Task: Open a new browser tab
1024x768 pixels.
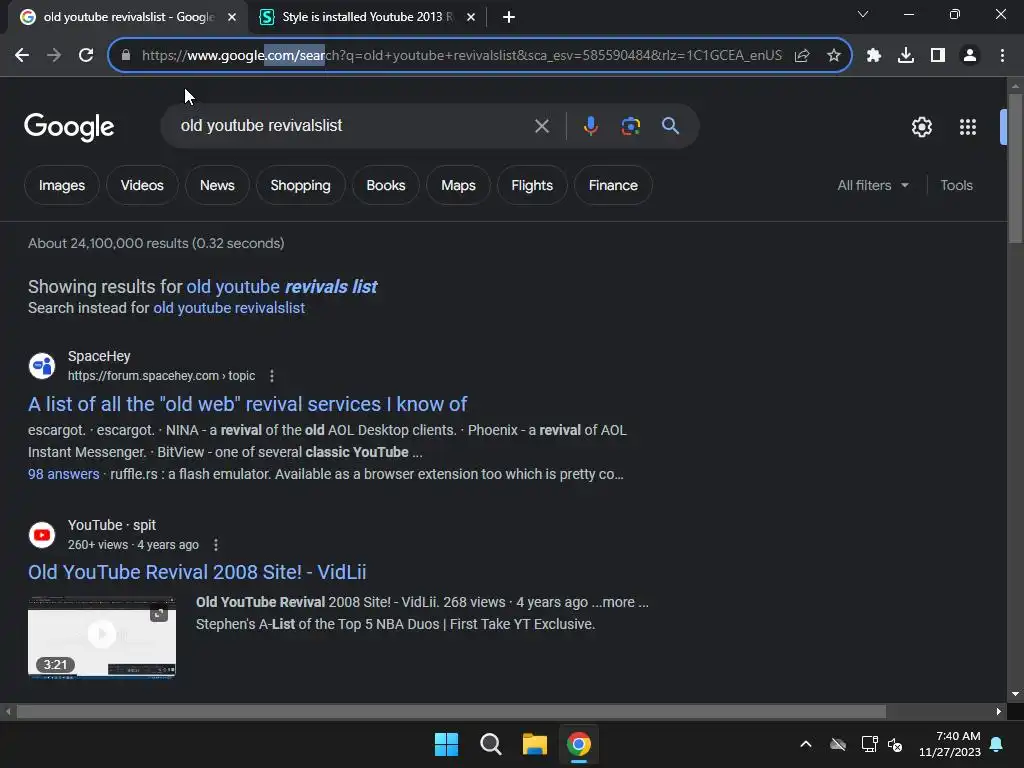Action: pyautogui.click(x=509, y=17)
